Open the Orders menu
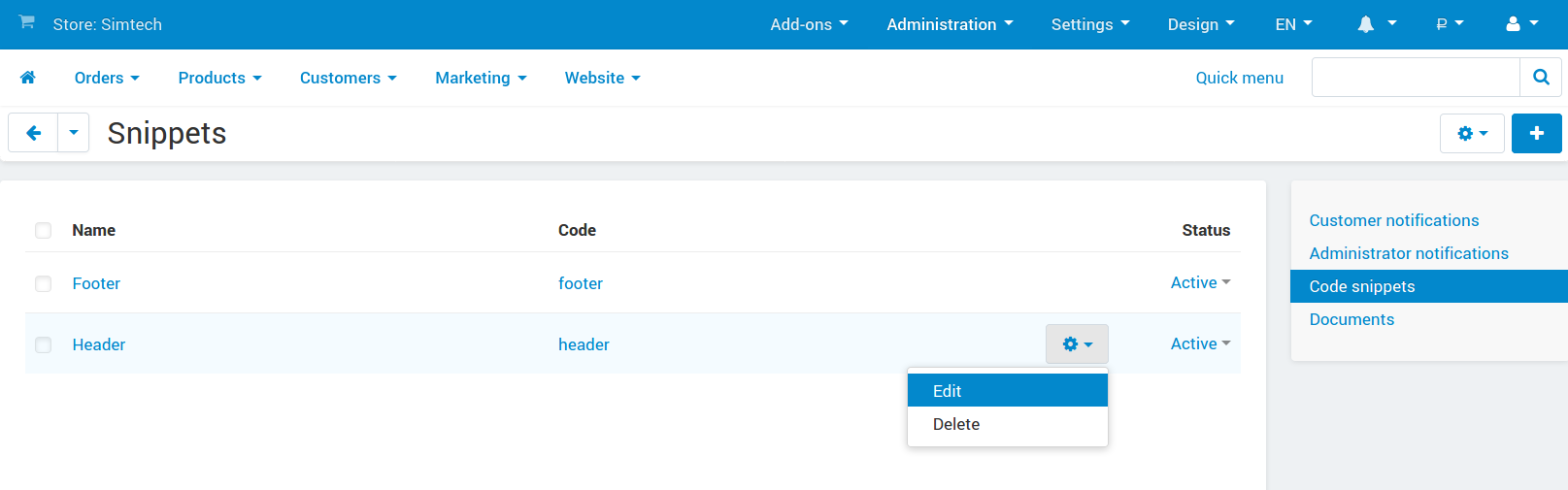Image resolution: width=1568 pixels, height=490 pixels. pyautogui.click(x=107, y=78)
